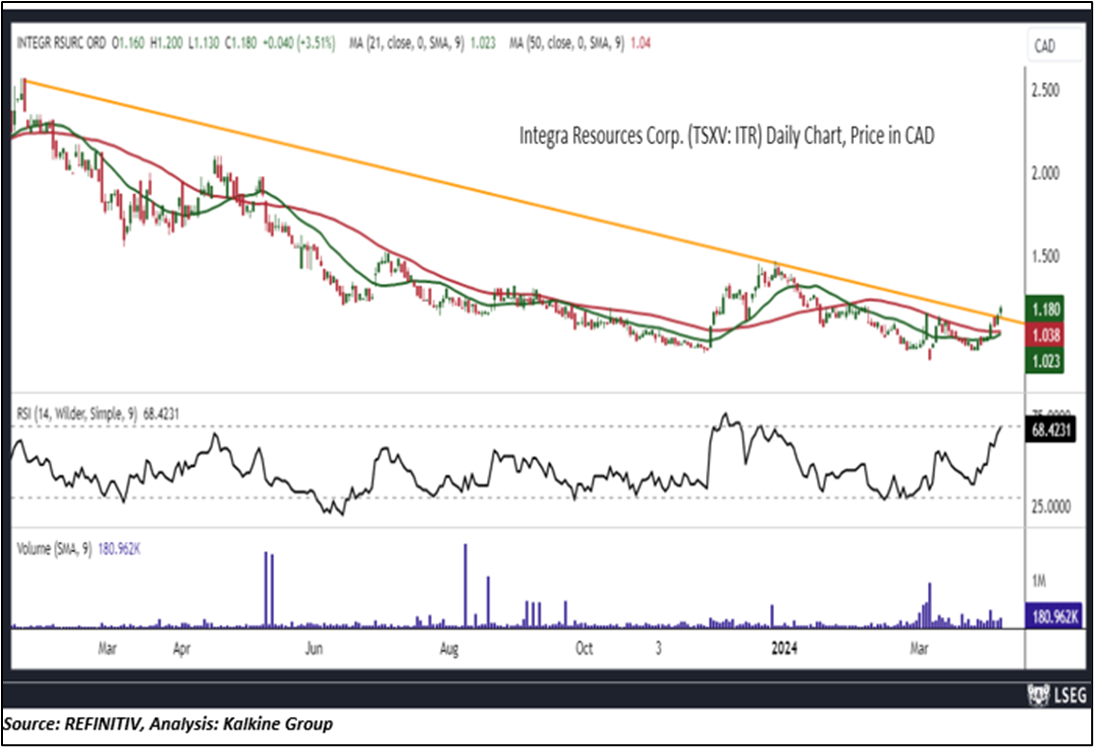This screenshot has width=1094, height=747.
Task: Click the Source: REFINITIV caption text
Action: (168, 724)
